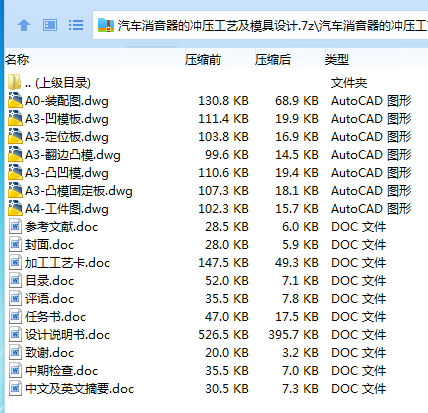
Task: Click the 395.7 KB compressed size value
Action: click(x=293, y=335)
